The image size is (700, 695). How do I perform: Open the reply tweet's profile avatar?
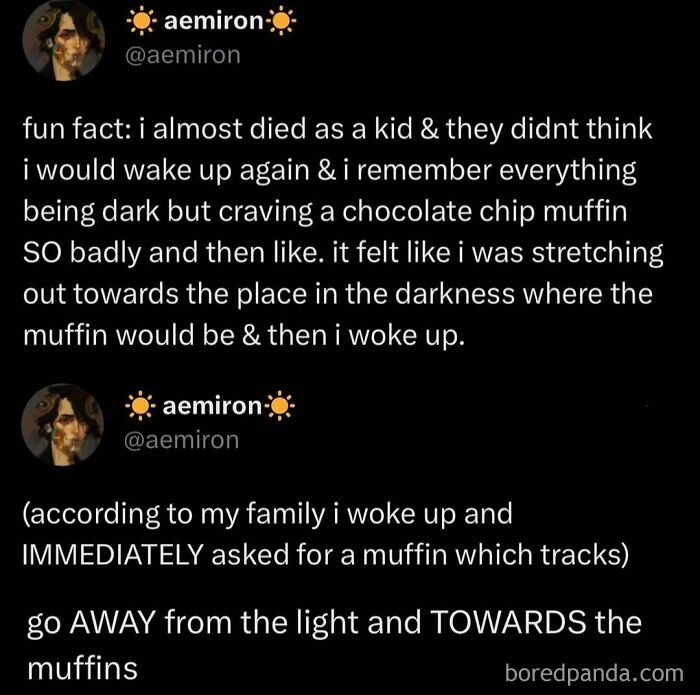[x=64, y=423]
